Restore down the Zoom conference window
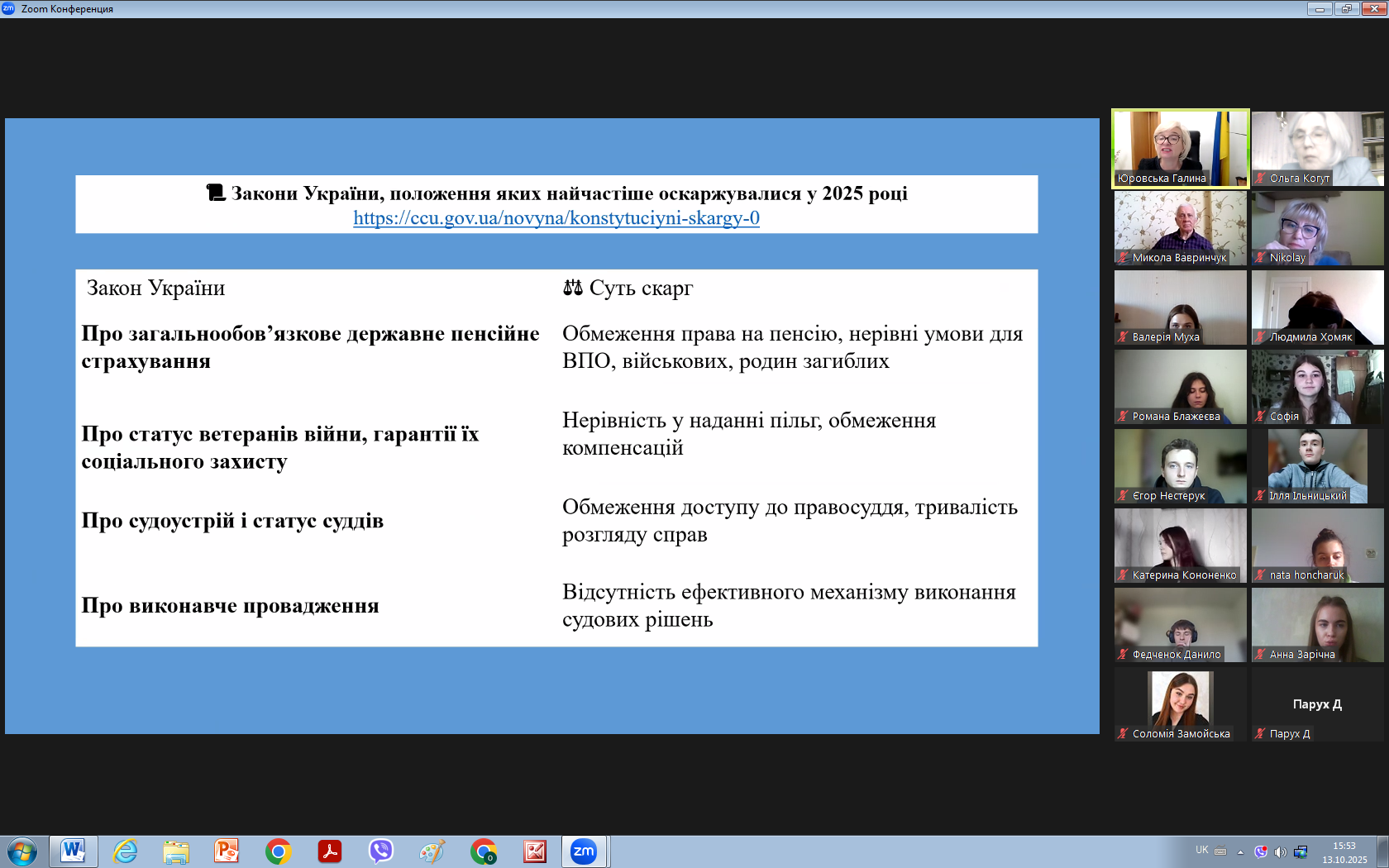The height and width of the screenshot is (868, 1389). 1346,9
